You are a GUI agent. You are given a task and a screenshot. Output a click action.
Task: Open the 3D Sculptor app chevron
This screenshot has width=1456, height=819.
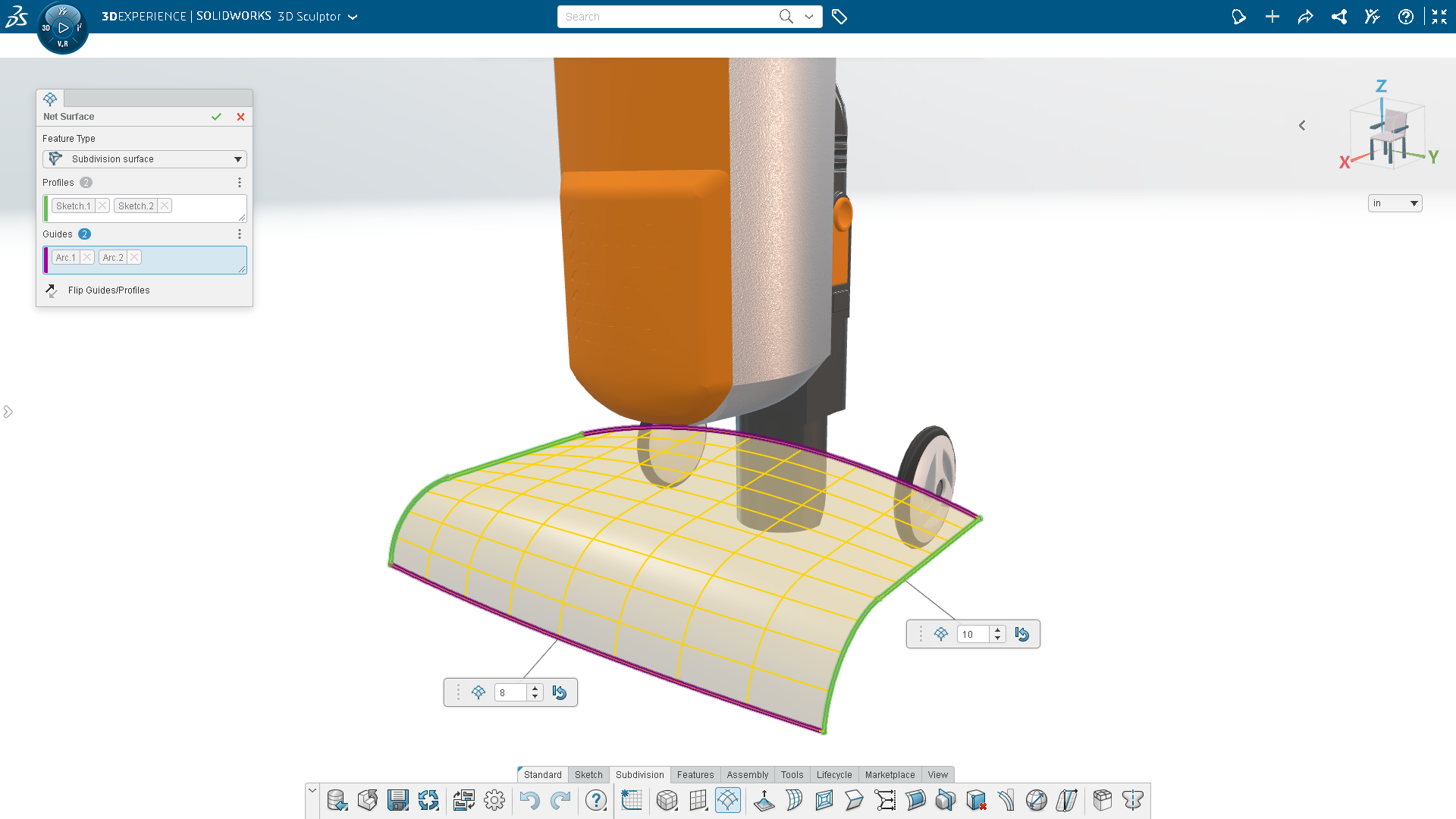click(353, 17)
